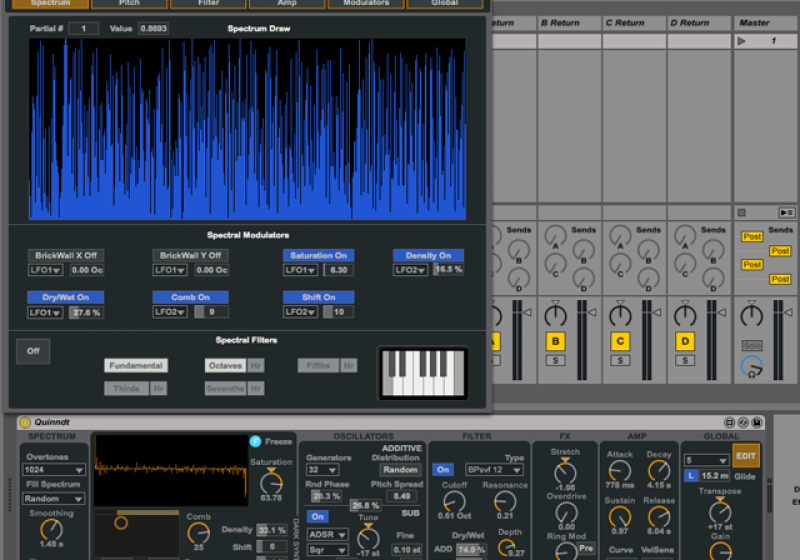Click the Dry/Wet 27.6 % value slider
Screen dimensions: 800x560
coord(86,313)
